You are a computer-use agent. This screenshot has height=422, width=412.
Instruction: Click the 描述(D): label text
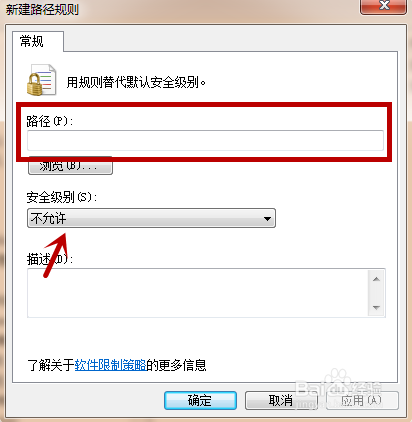[50, 259]
